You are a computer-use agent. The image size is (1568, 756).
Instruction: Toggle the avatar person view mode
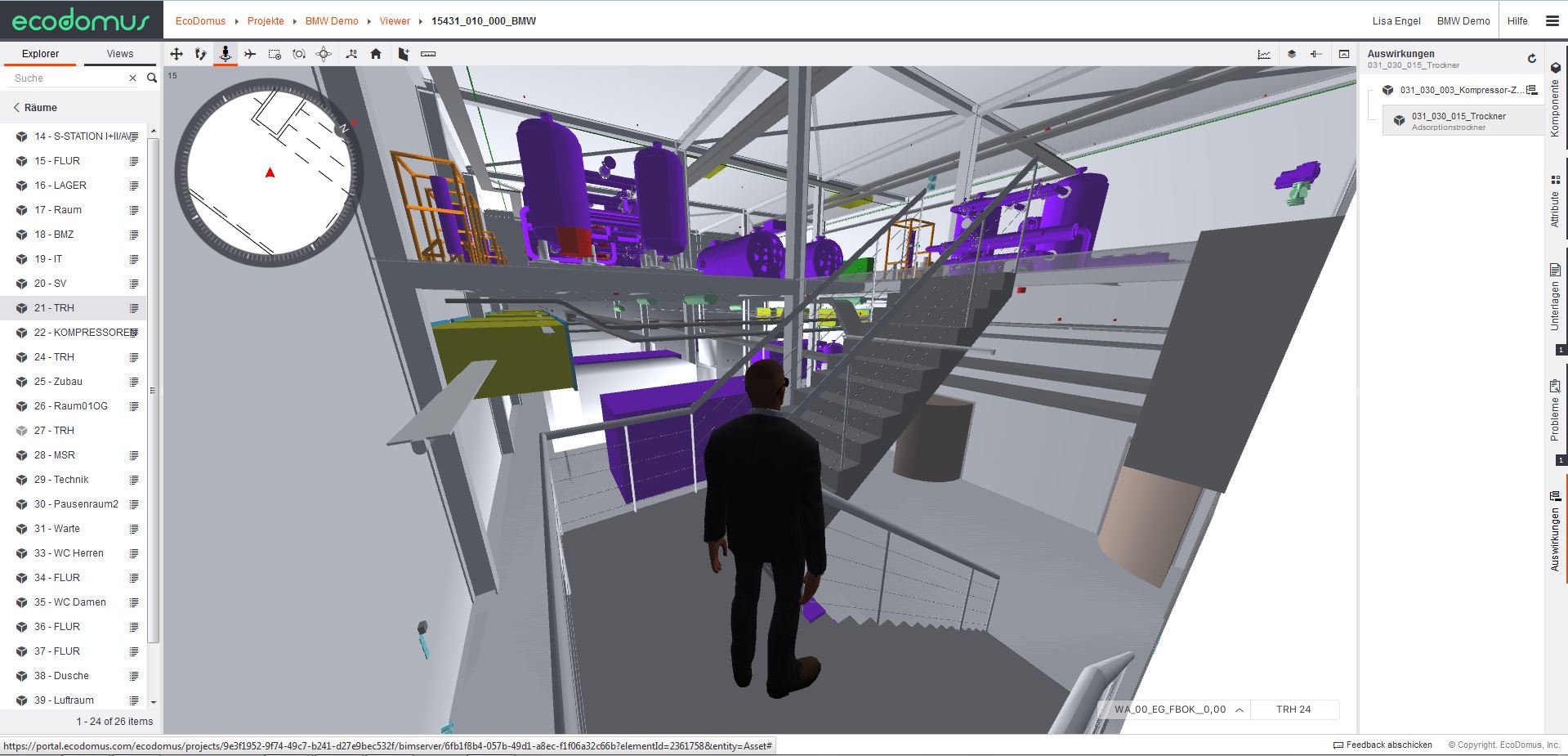click(225, 54)
